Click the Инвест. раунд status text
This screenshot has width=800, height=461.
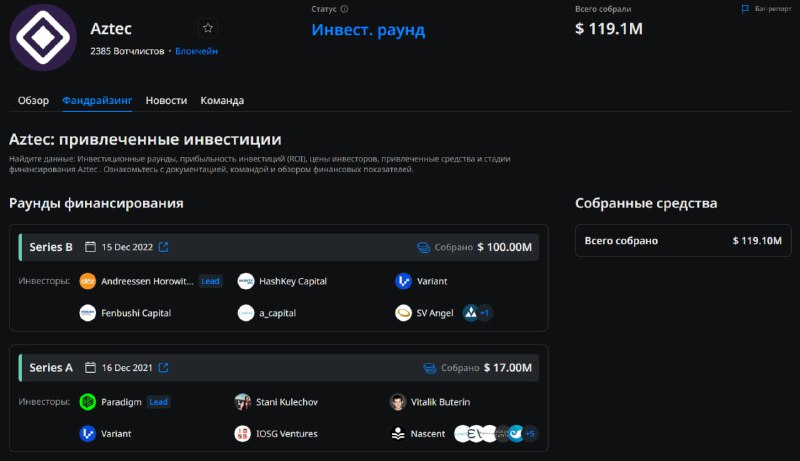[368, 30]
